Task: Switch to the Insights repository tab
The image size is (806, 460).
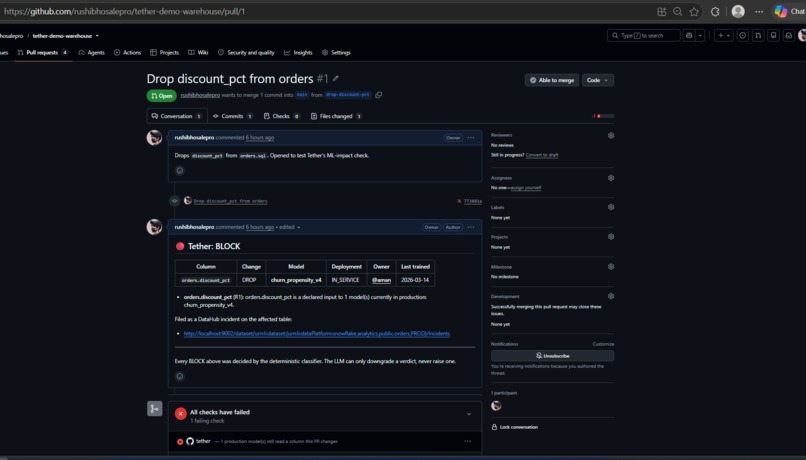Action: click(298, 52)
